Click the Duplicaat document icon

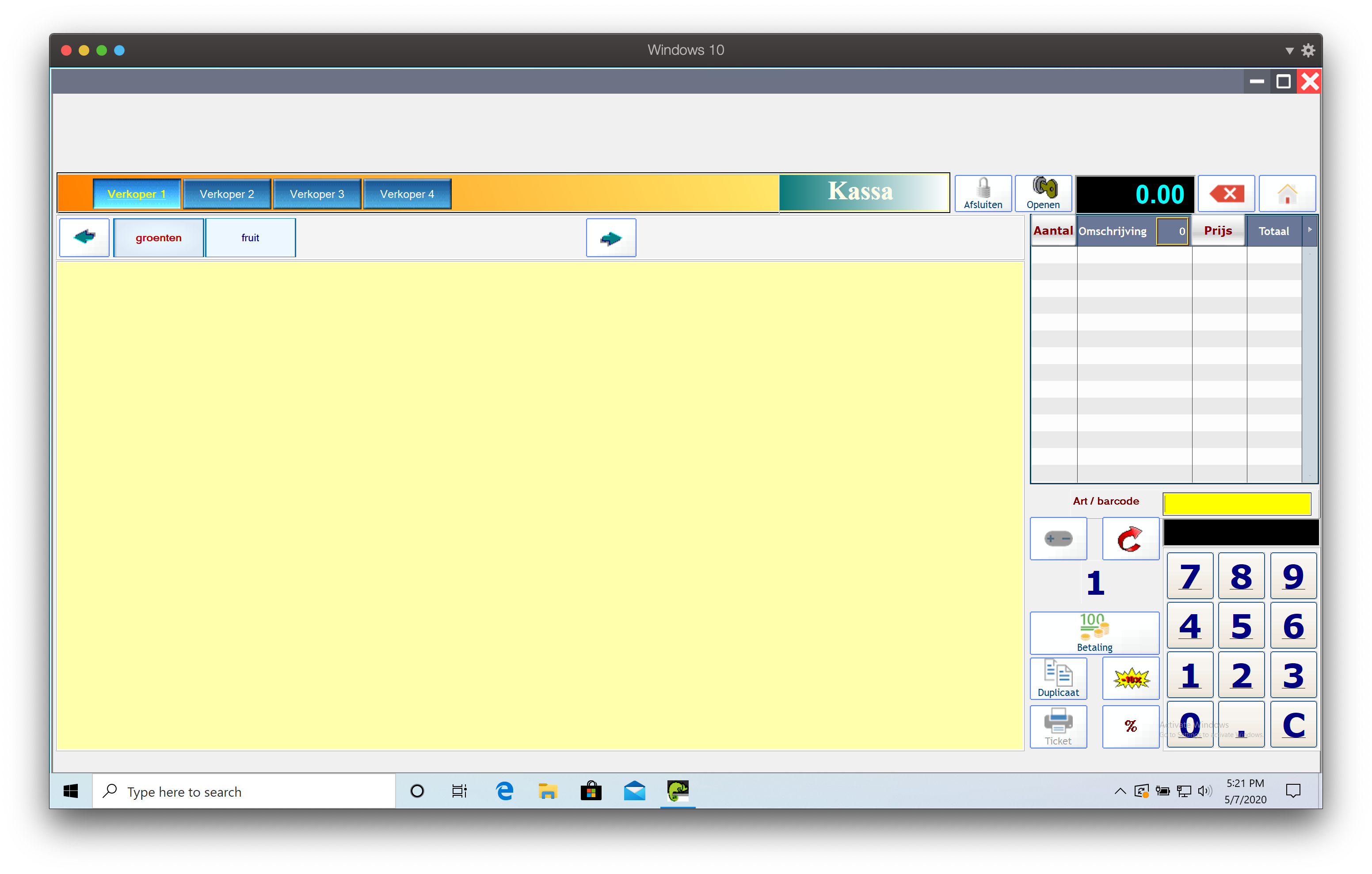click(x=1058, y=678)
